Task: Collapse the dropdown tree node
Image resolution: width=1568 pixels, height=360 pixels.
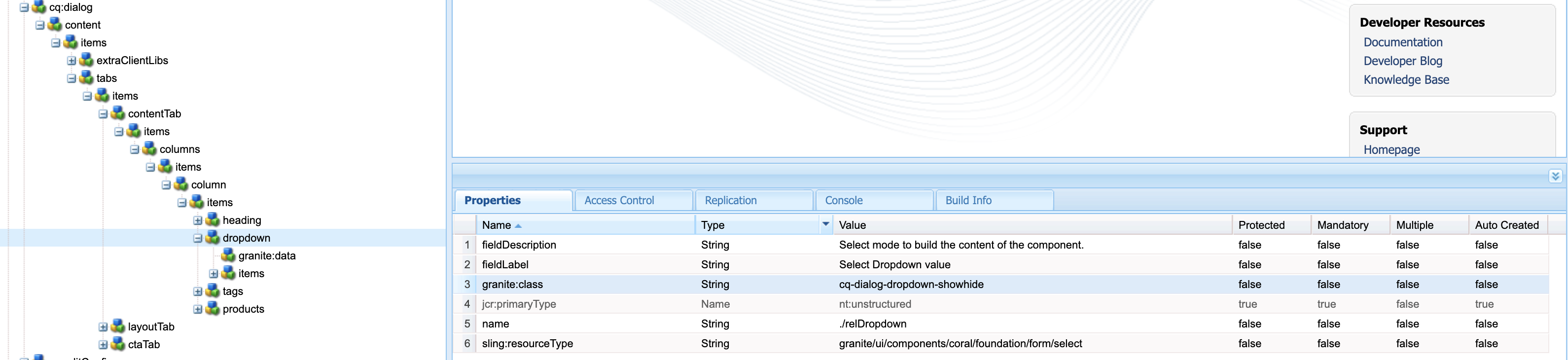Action: pyautogui.click(x=198, y=238)
